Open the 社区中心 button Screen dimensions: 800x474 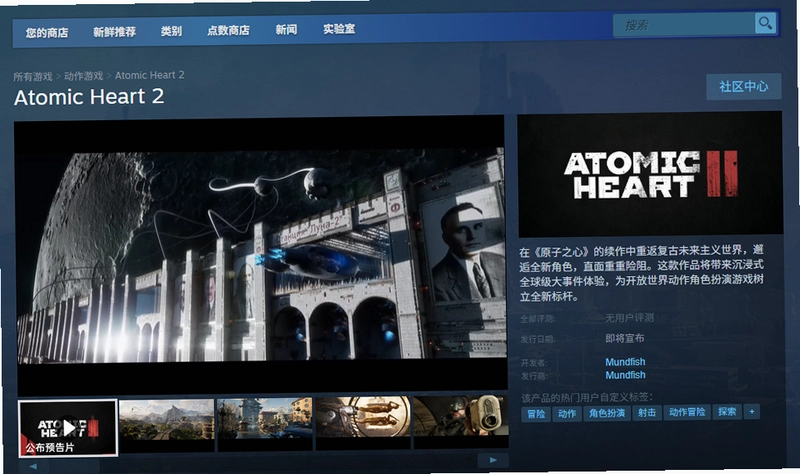744,86
